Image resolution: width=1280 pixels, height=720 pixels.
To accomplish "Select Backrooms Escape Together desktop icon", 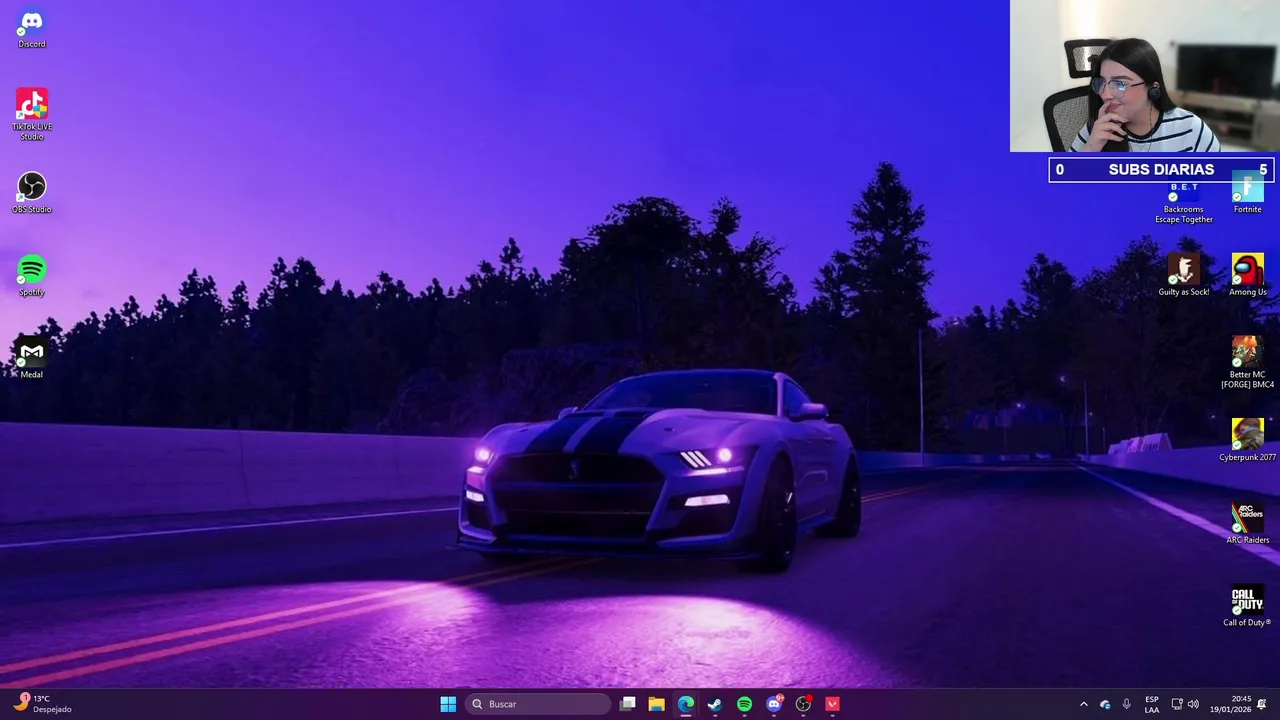I will coord(1184,204).
